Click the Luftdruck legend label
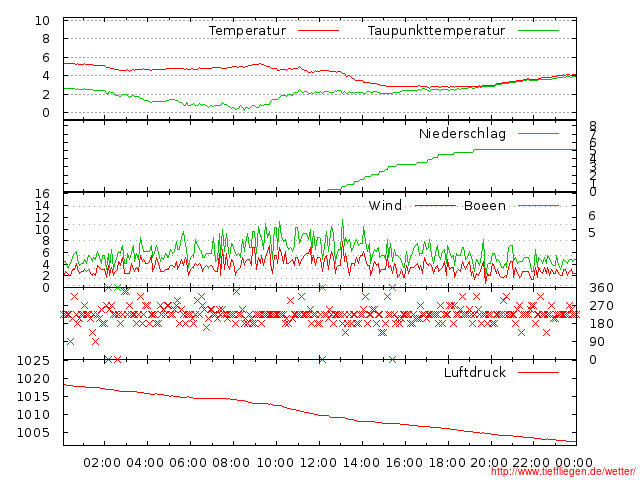 pos(475,372)
